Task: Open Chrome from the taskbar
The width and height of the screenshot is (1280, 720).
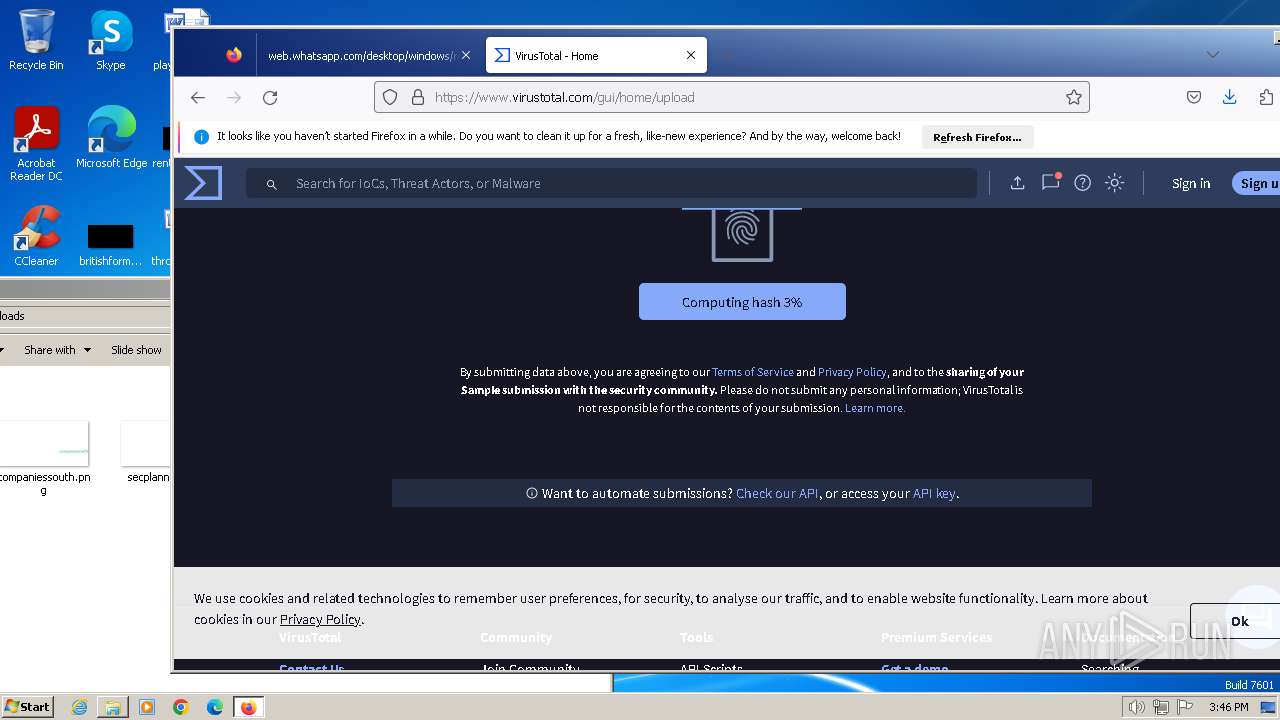Action: (x=181, y=707)
